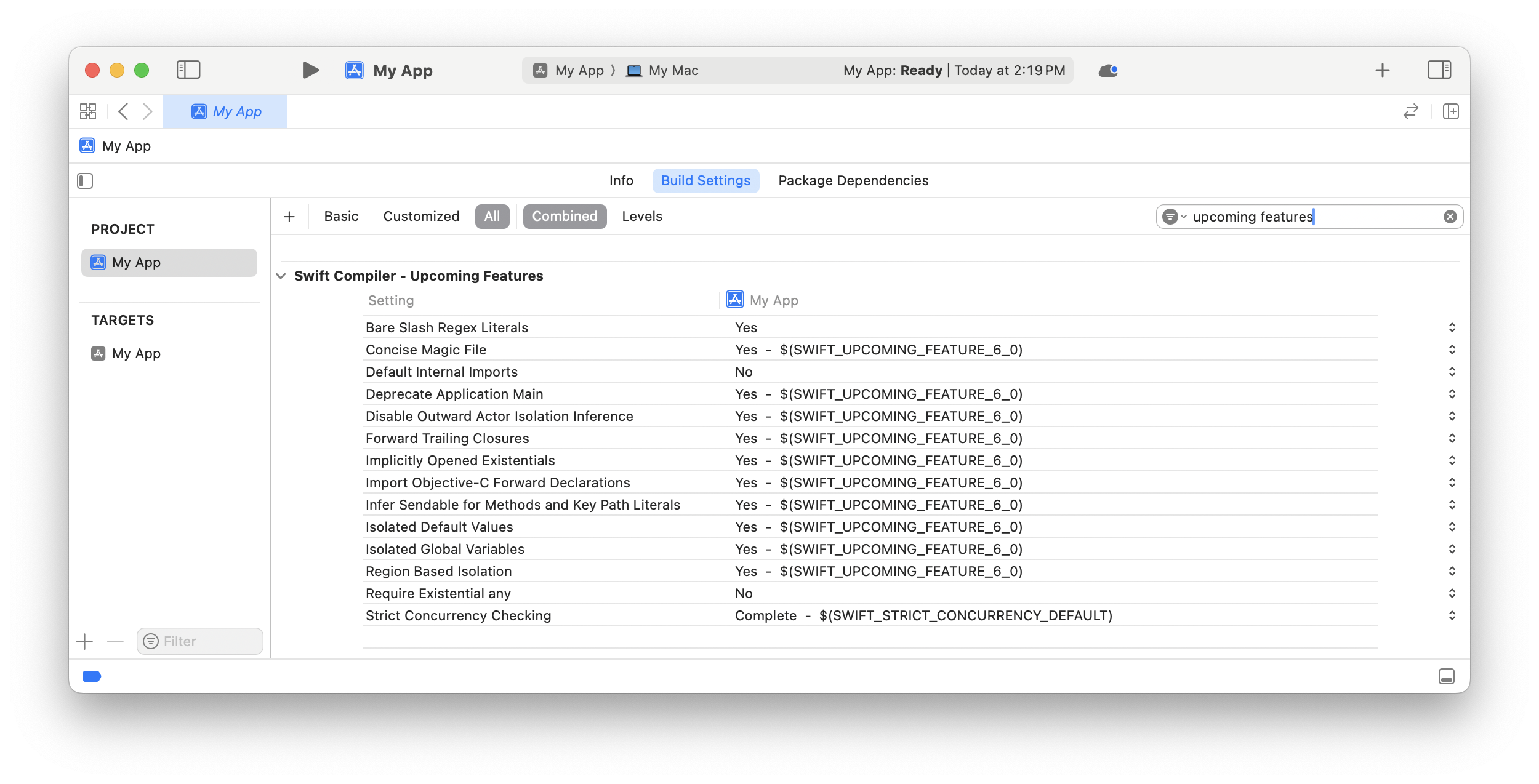Toggle the navigator sidebar icon
The image size is (1539, 784).
pos(188,70)
